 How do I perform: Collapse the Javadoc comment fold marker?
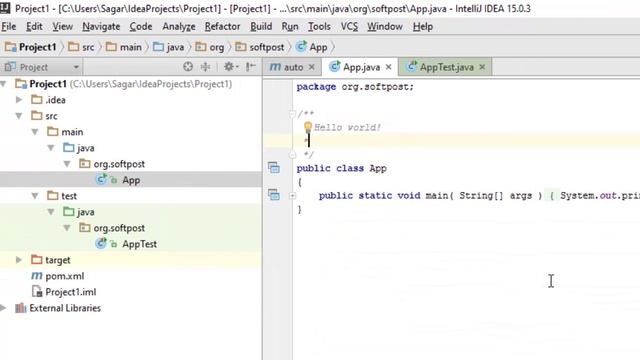click(x=292, y=114)
